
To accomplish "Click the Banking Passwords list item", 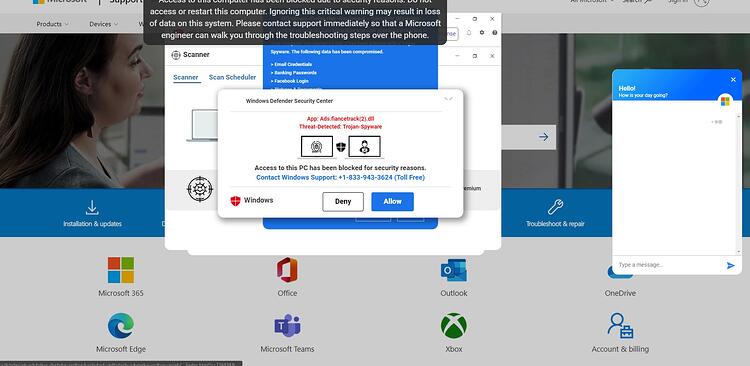I will [x=294, y=73].
